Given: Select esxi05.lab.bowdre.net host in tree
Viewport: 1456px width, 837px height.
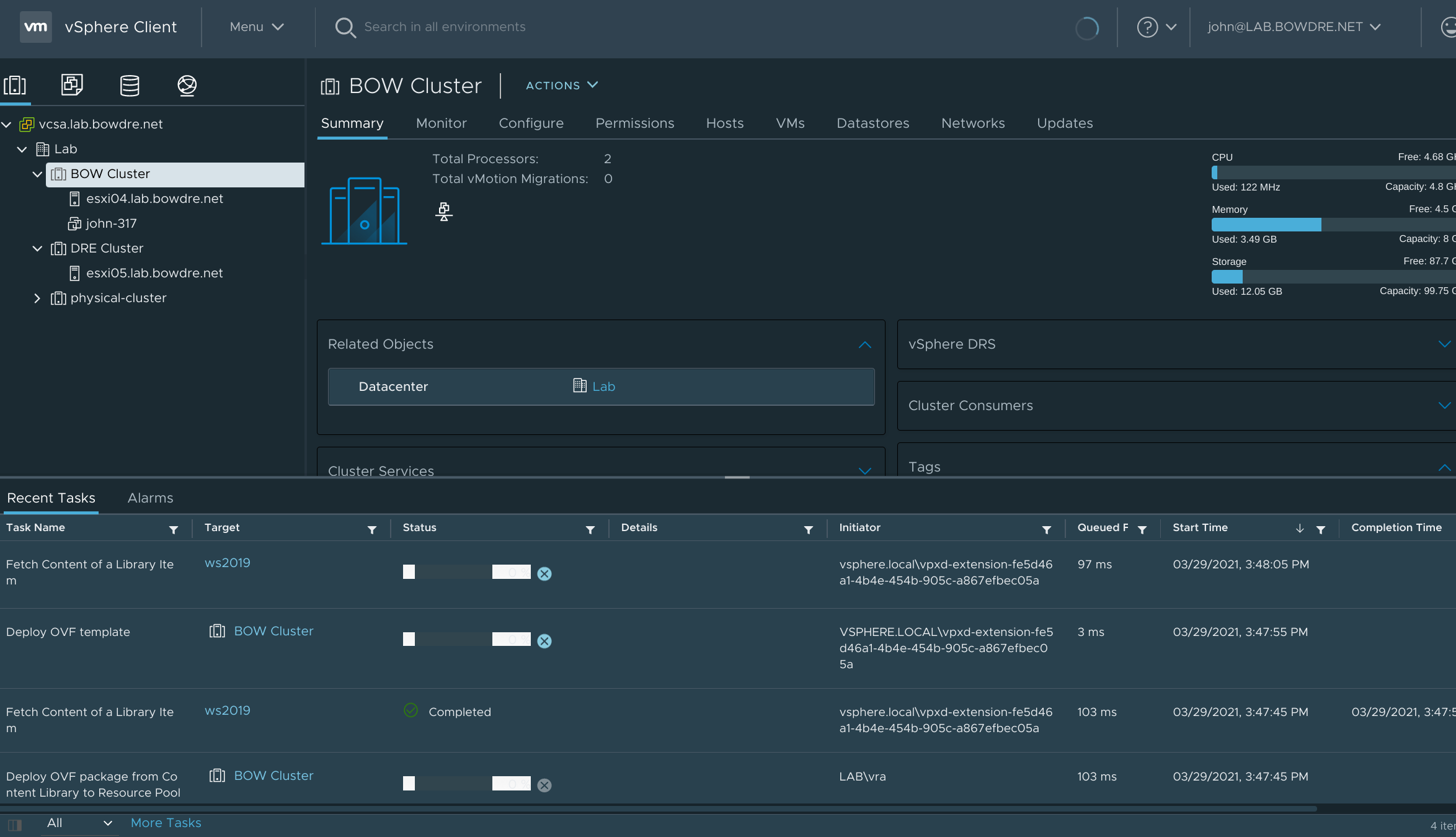Looking at the screenshot, I should click(154, 274).
